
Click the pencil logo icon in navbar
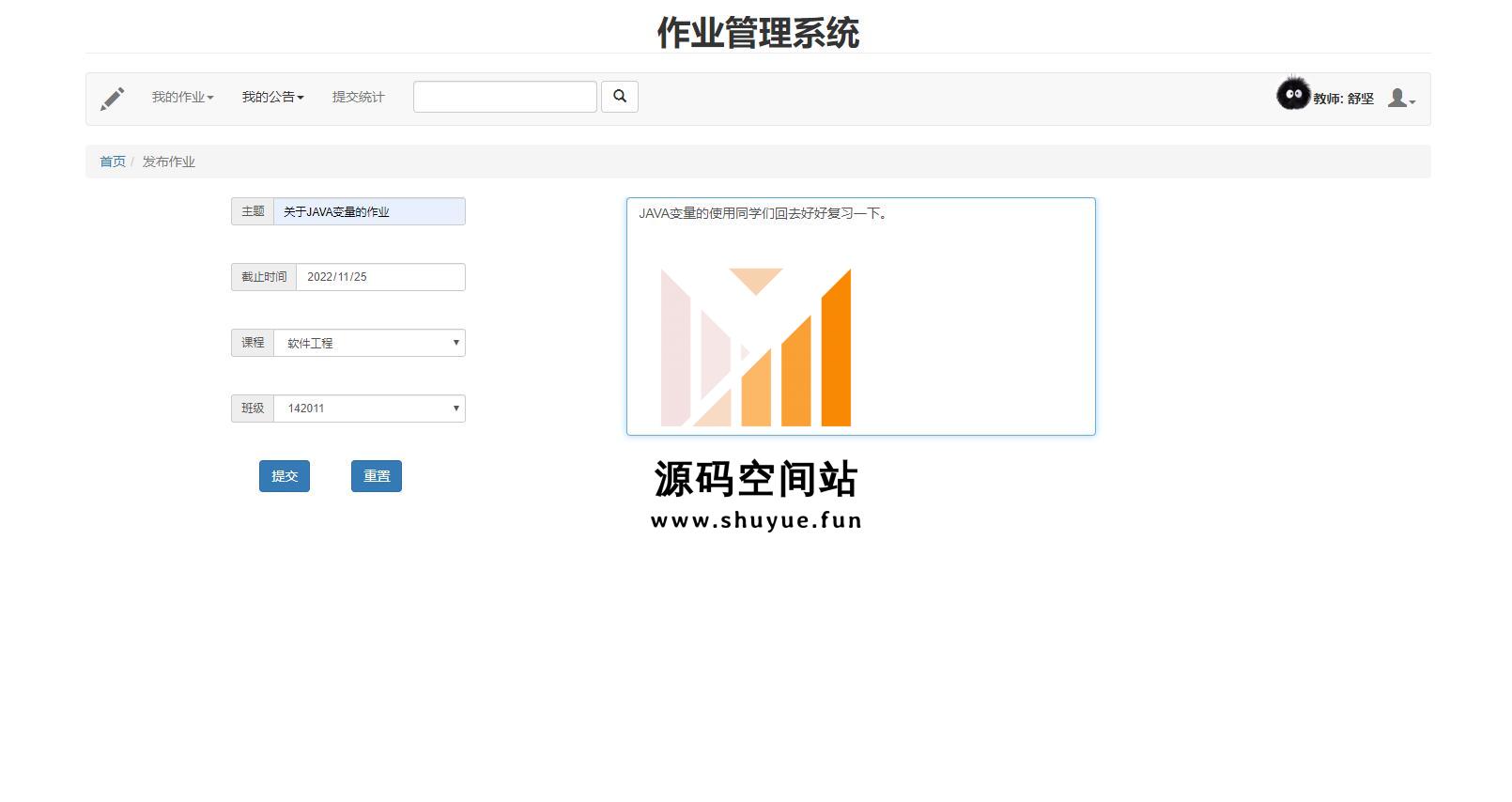click(x=113, y=99)
